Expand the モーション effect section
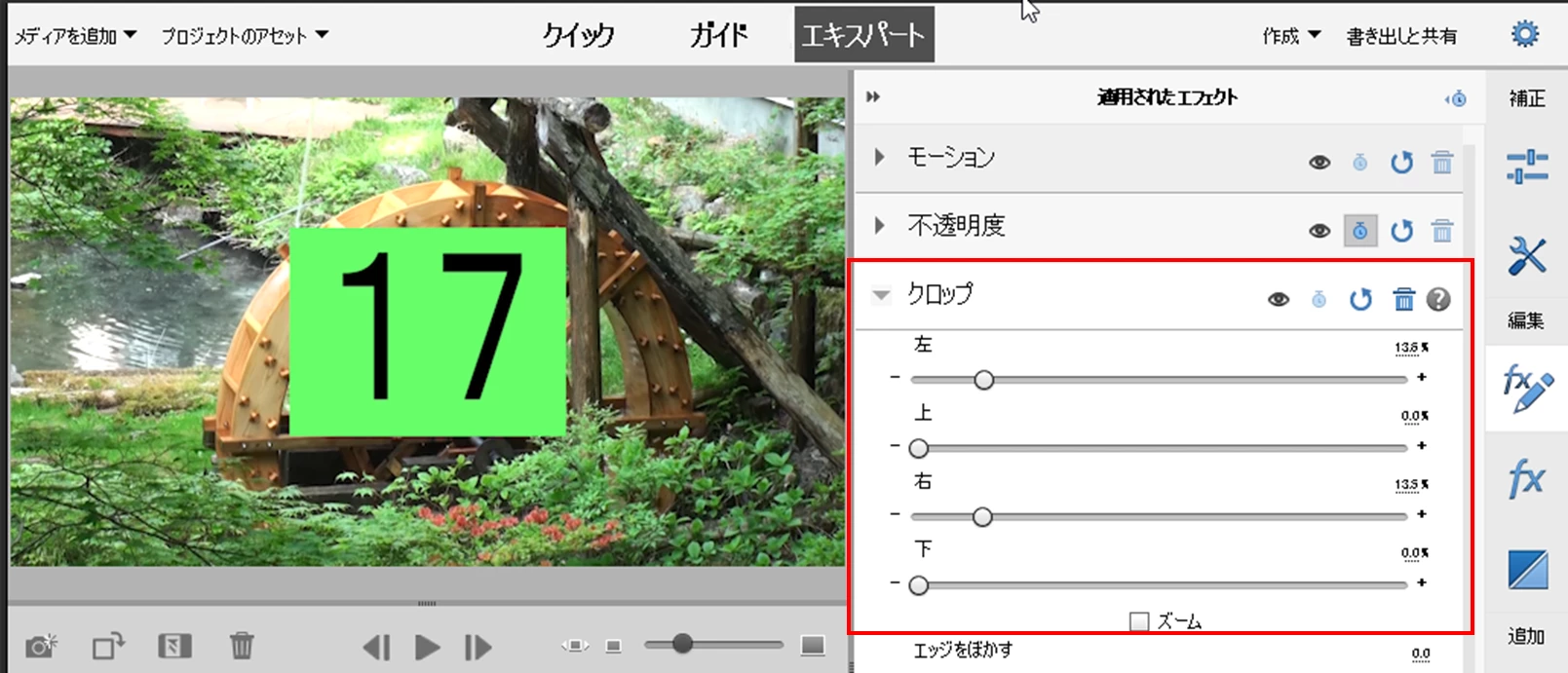The width and height of the screenshot is (1568, 673). coord(880,157)
